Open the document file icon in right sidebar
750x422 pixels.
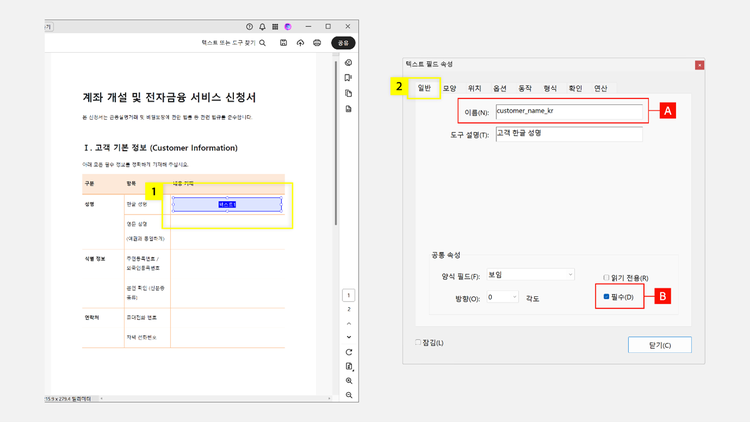(x=349, y=109)
